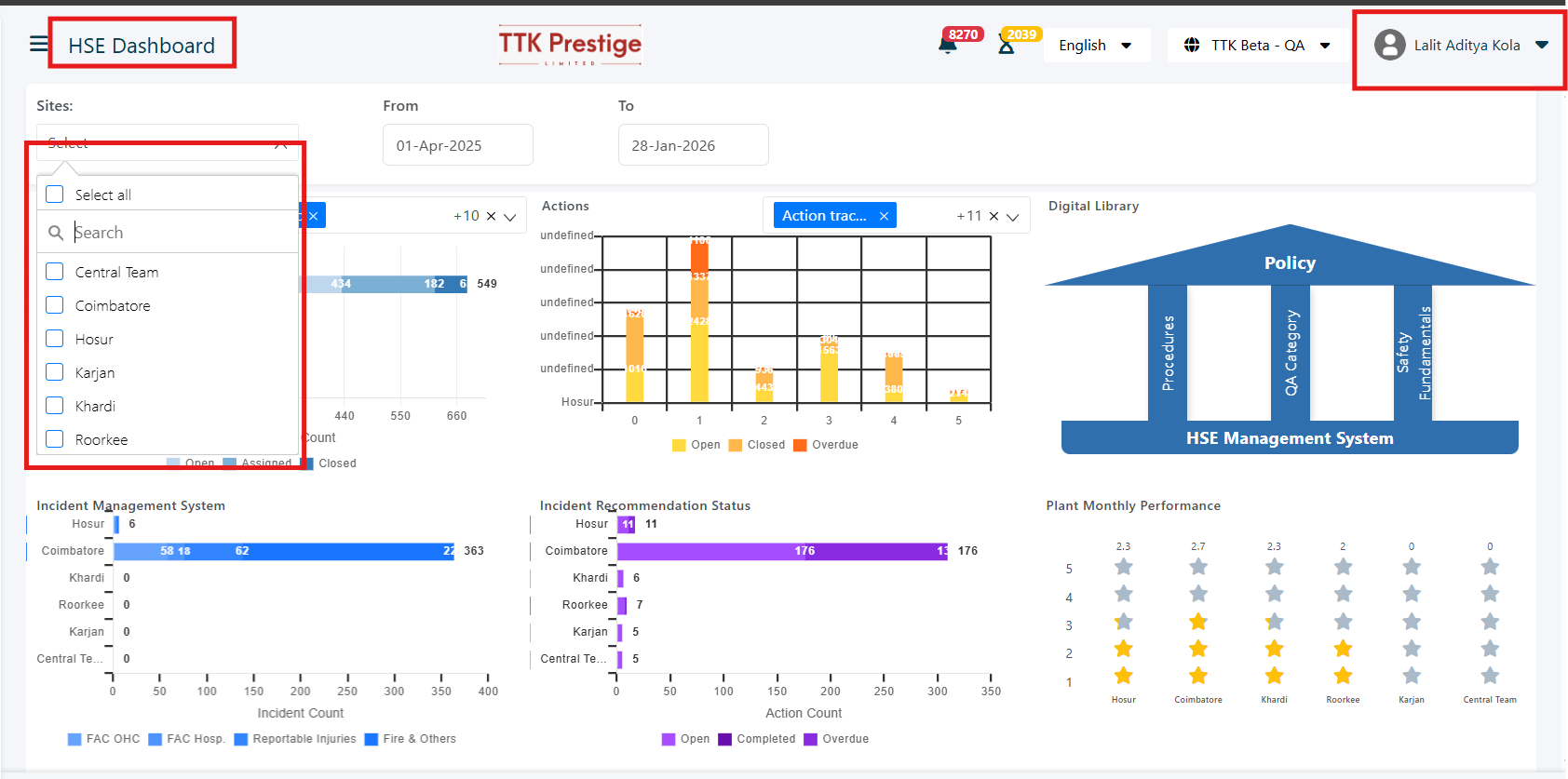Screen dimensions: 1568x779
Task: Open the Safety Fundamentals pillar
Action: [x=1413, y=353]
